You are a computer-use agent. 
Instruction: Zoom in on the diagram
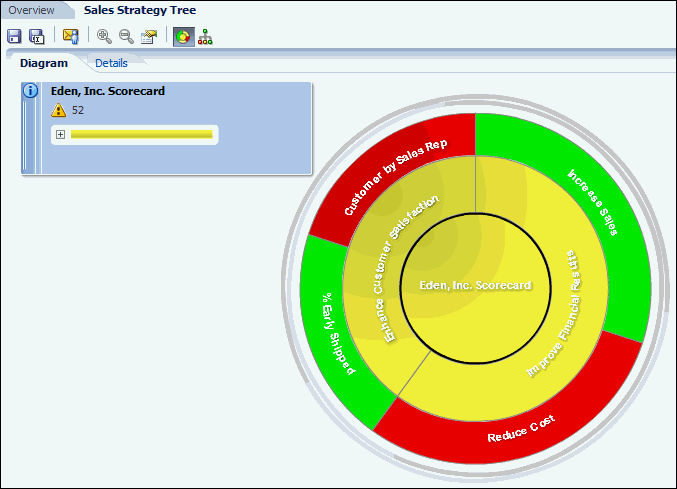click(104, 36)
